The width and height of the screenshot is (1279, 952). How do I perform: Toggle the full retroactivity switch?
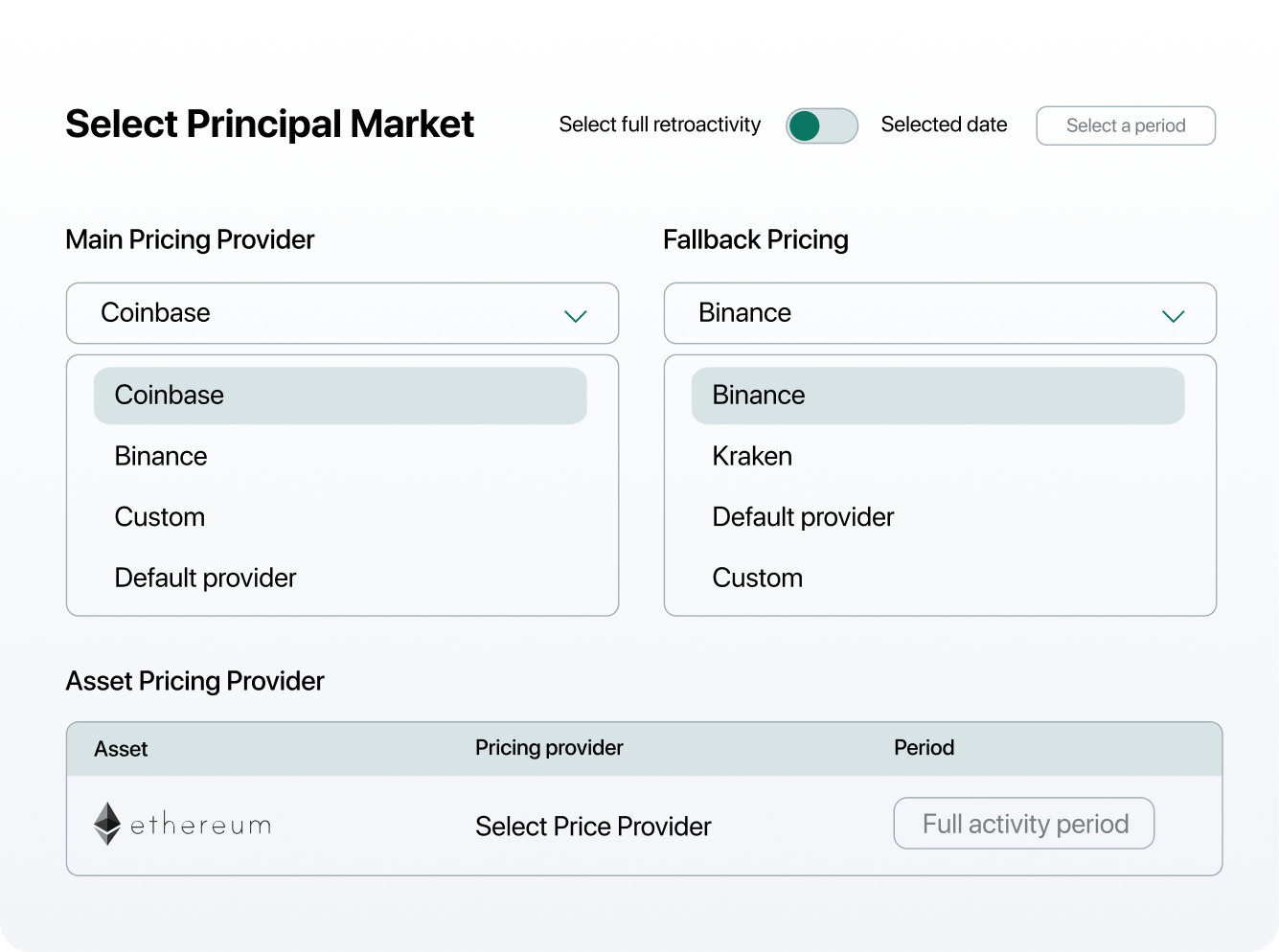821,125
